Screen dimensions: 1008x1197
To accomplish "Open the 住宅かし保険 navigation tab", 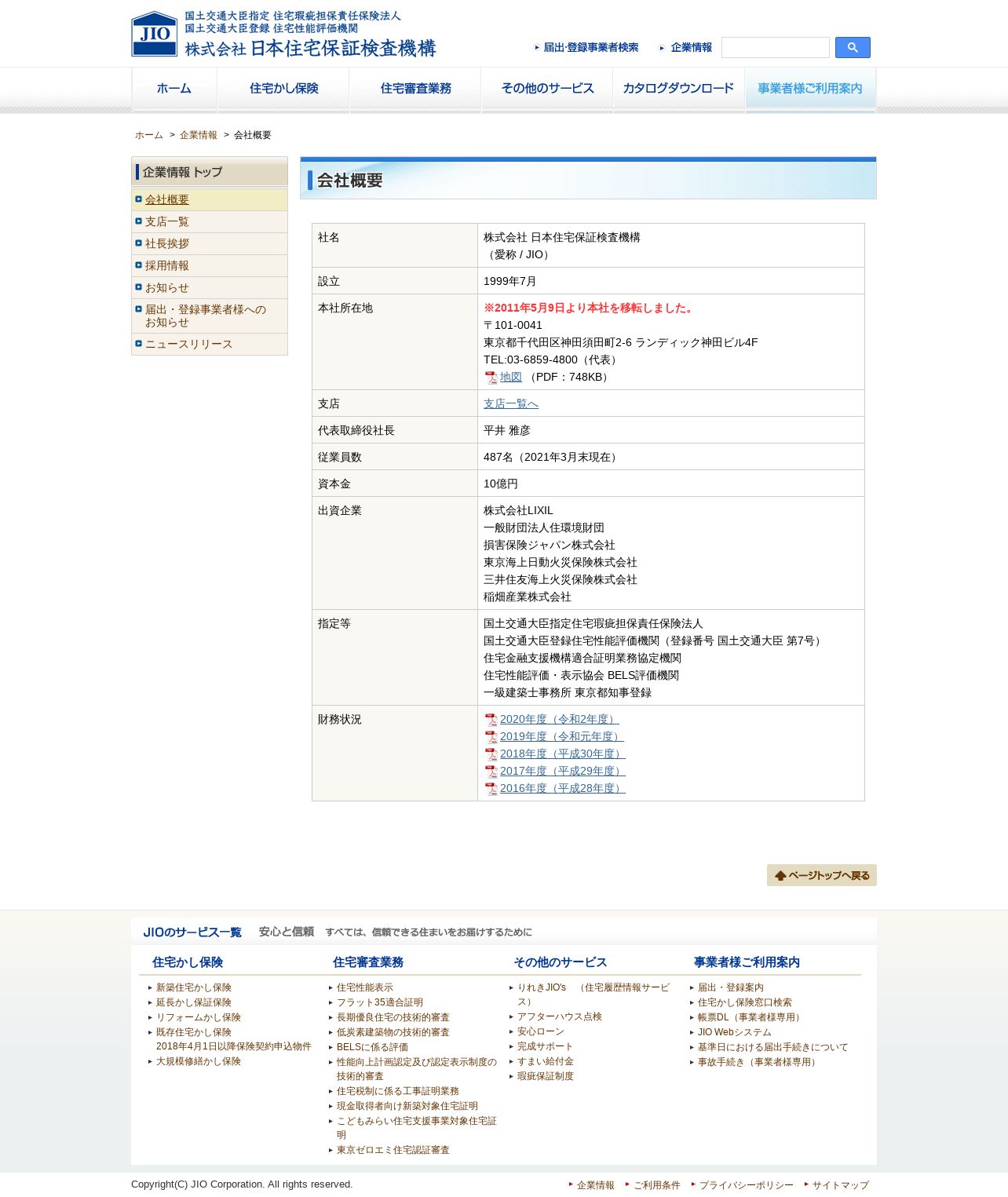I will pos(283,89).
